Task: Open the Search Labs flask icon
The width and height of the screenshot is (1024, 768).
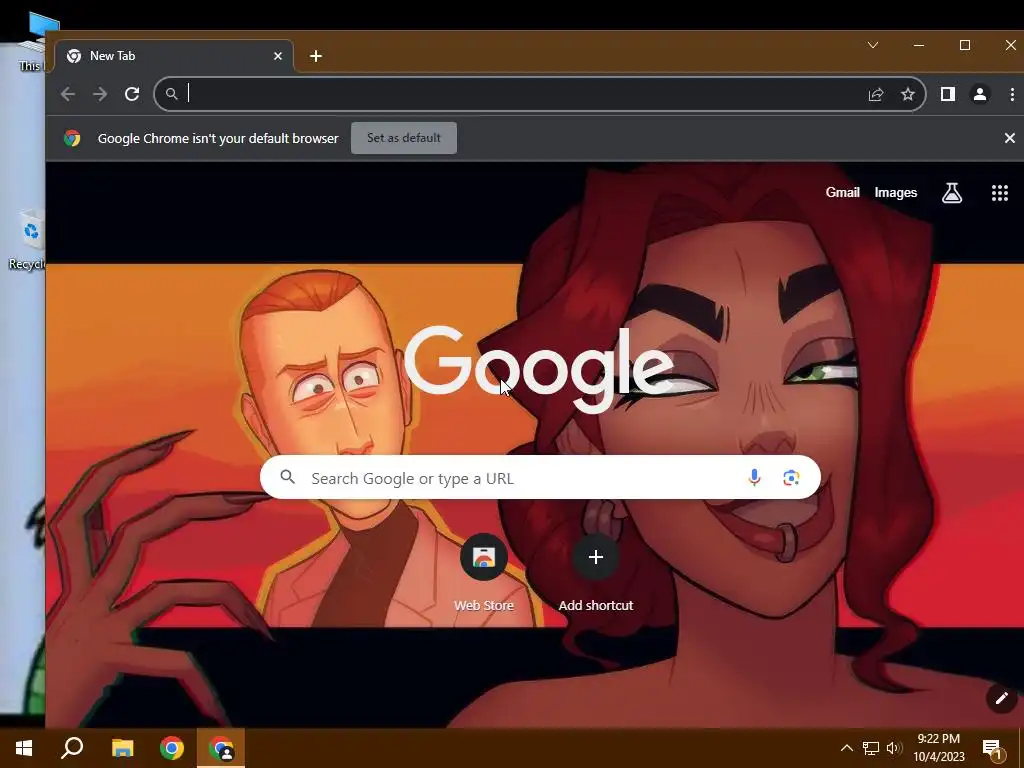Action: tap(952, 193)
